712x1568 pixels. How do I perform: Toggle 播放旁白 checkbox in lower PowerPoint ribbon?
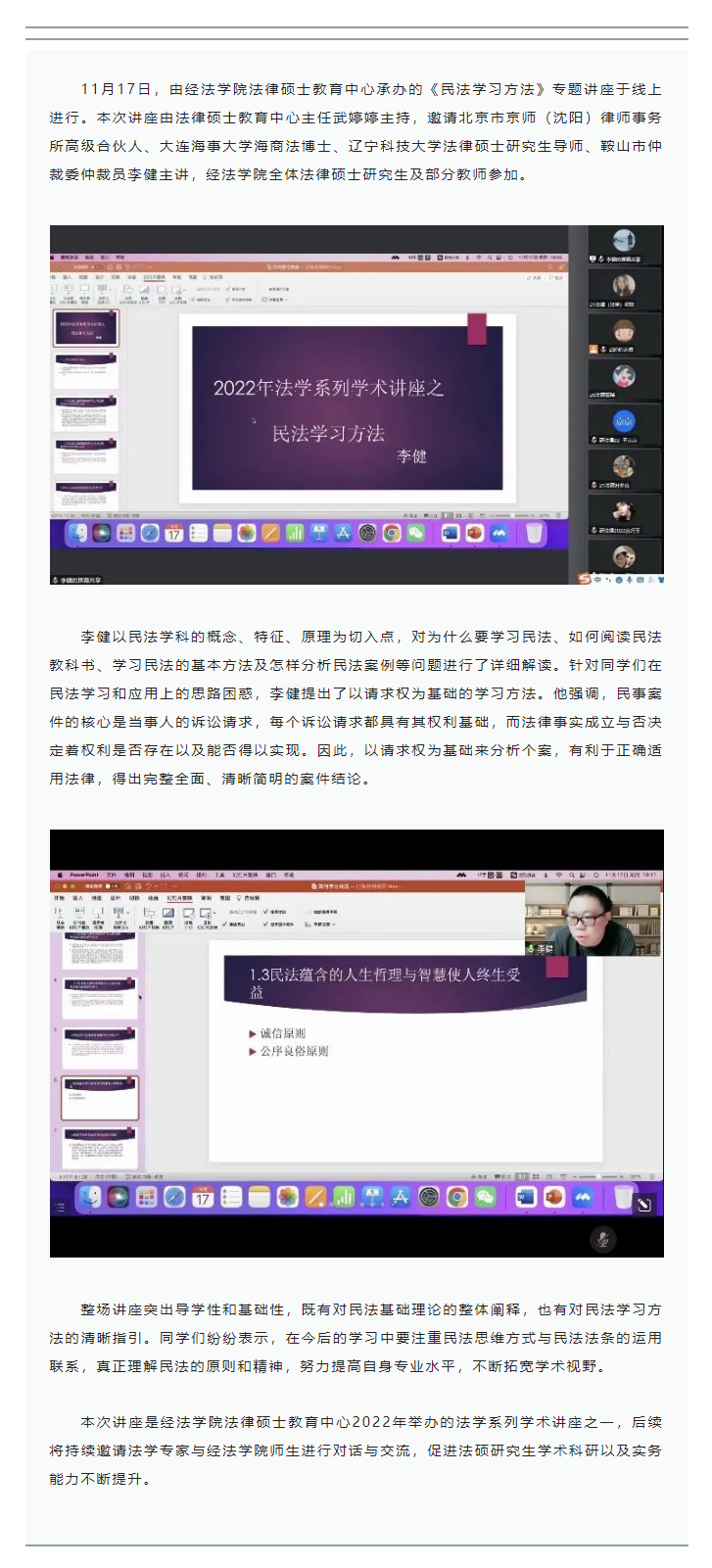(x=234, y=924)
